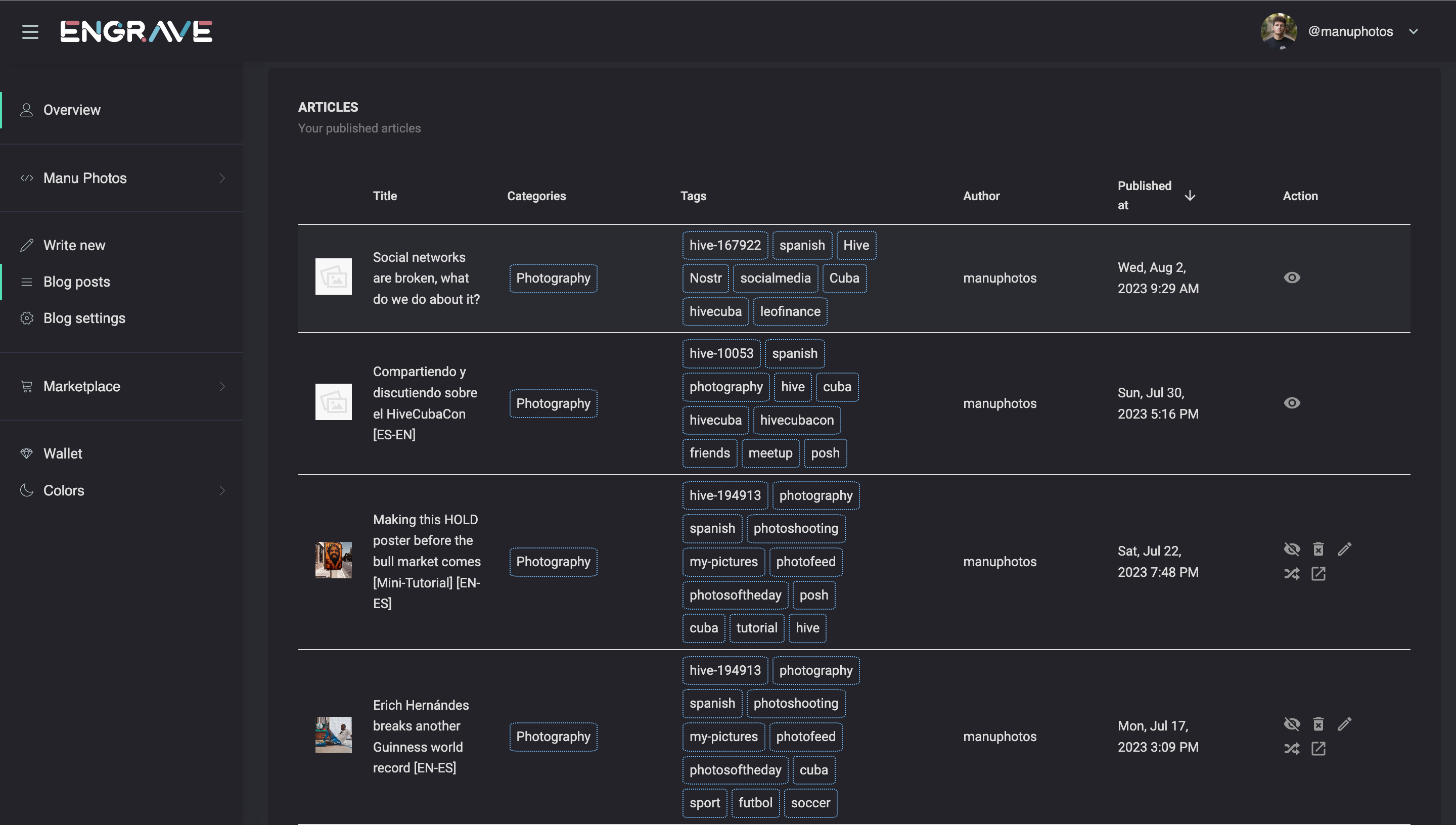Click the Photography category of Social networks article
The image size is (1456, 825).
pos(553,278)
